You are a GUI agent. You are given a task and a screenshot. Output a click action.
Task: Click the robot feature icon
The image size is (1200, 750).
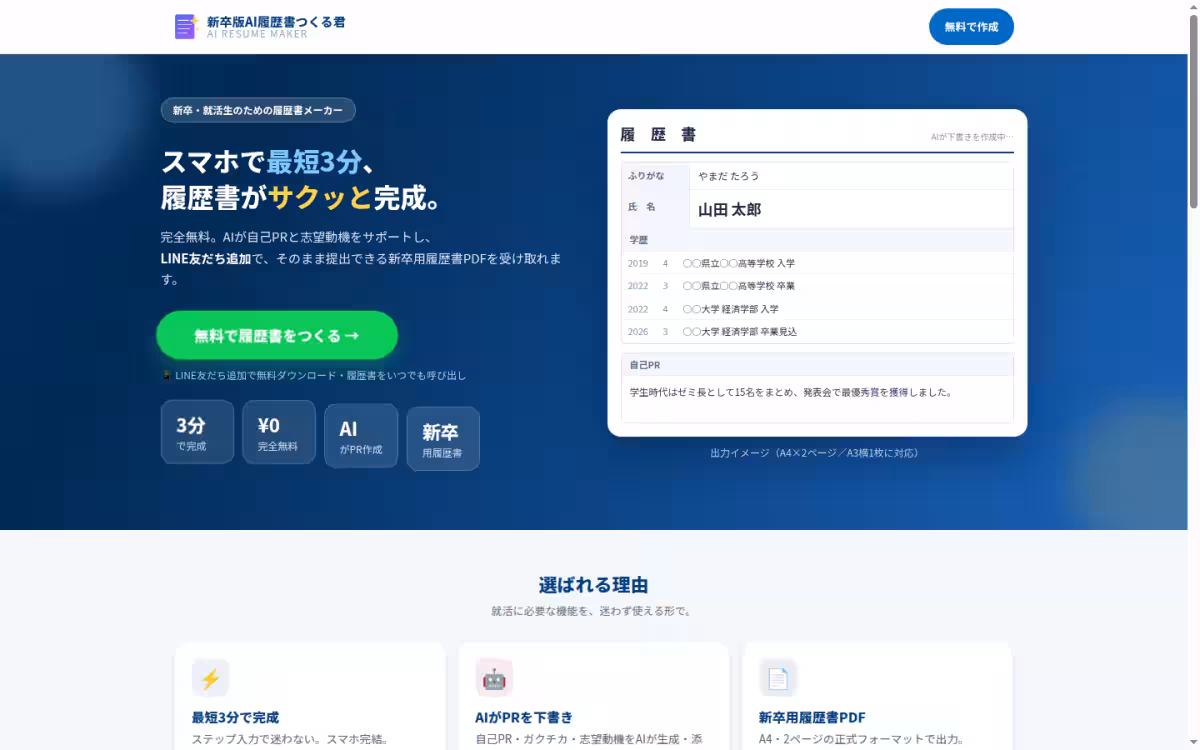(x=494, y=679)
